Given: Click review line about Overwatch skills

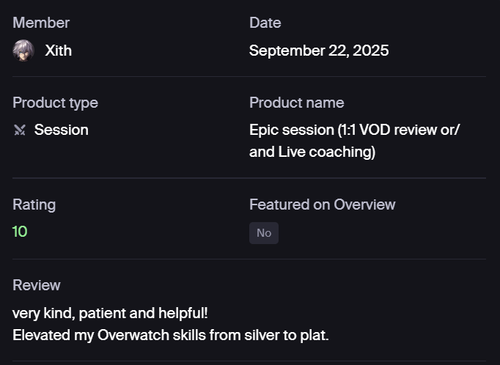Looking at the screenshot, I should 171,335.
